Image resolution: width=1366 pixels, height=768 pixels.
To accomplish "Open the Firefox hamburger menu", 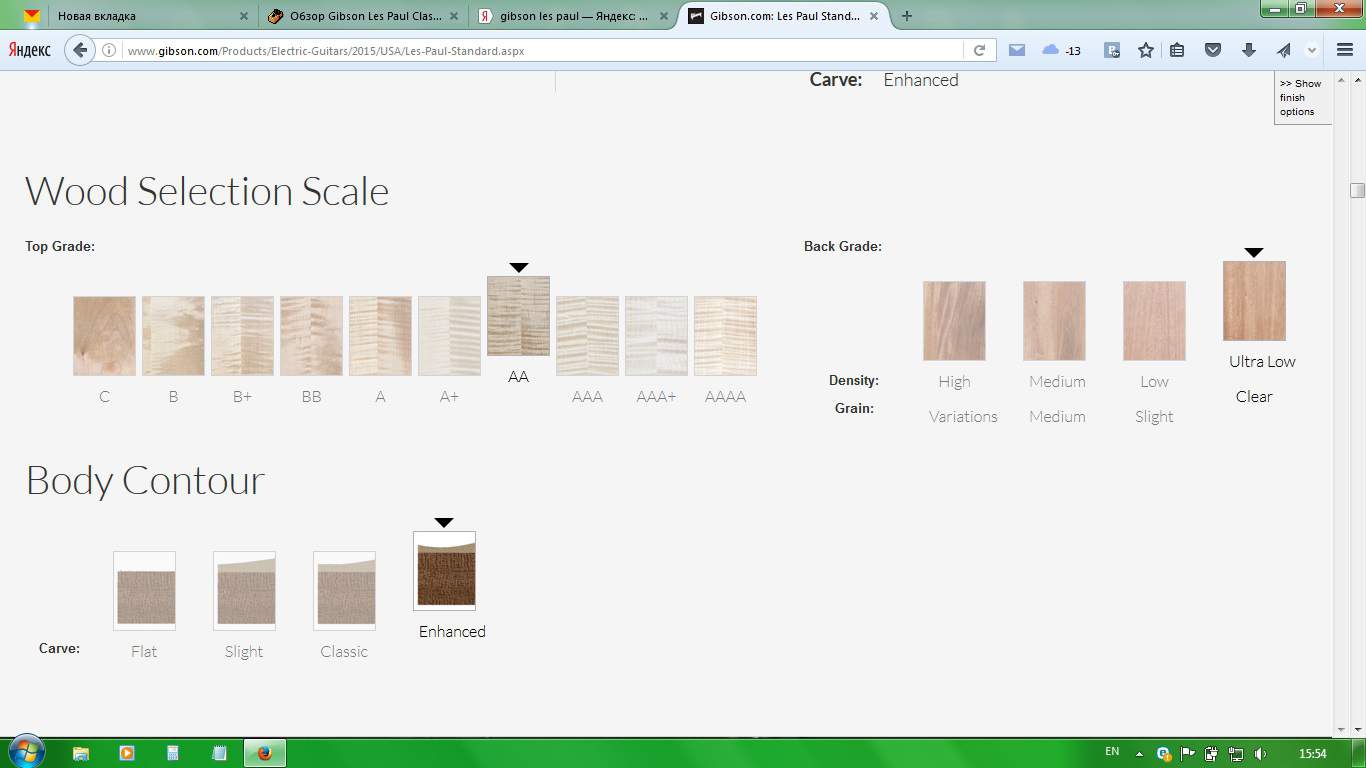I will (x=1345, y=50).
